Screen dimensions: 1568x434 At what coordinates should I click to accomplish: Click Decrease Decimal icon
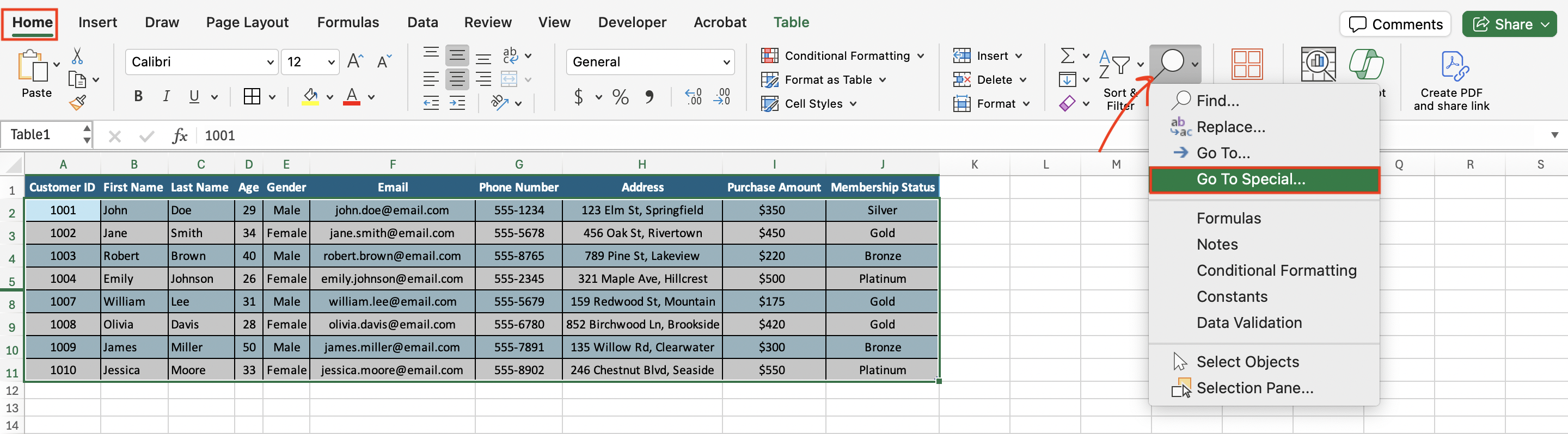pos(722,97)
